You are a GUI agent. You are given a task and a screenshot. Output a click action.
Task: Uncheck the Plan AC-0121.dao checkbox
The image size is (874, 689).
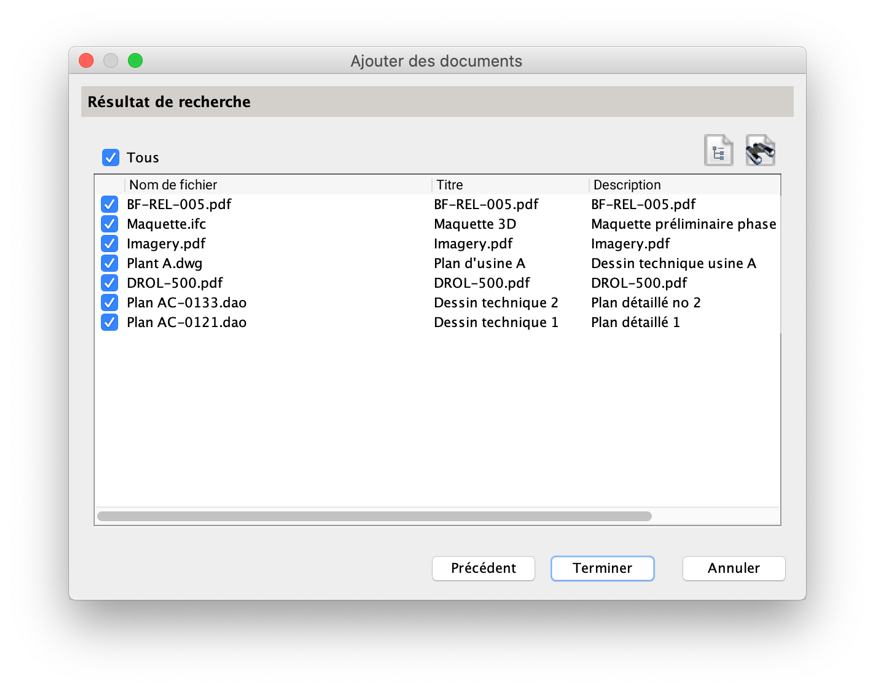[x=109, y=322]
